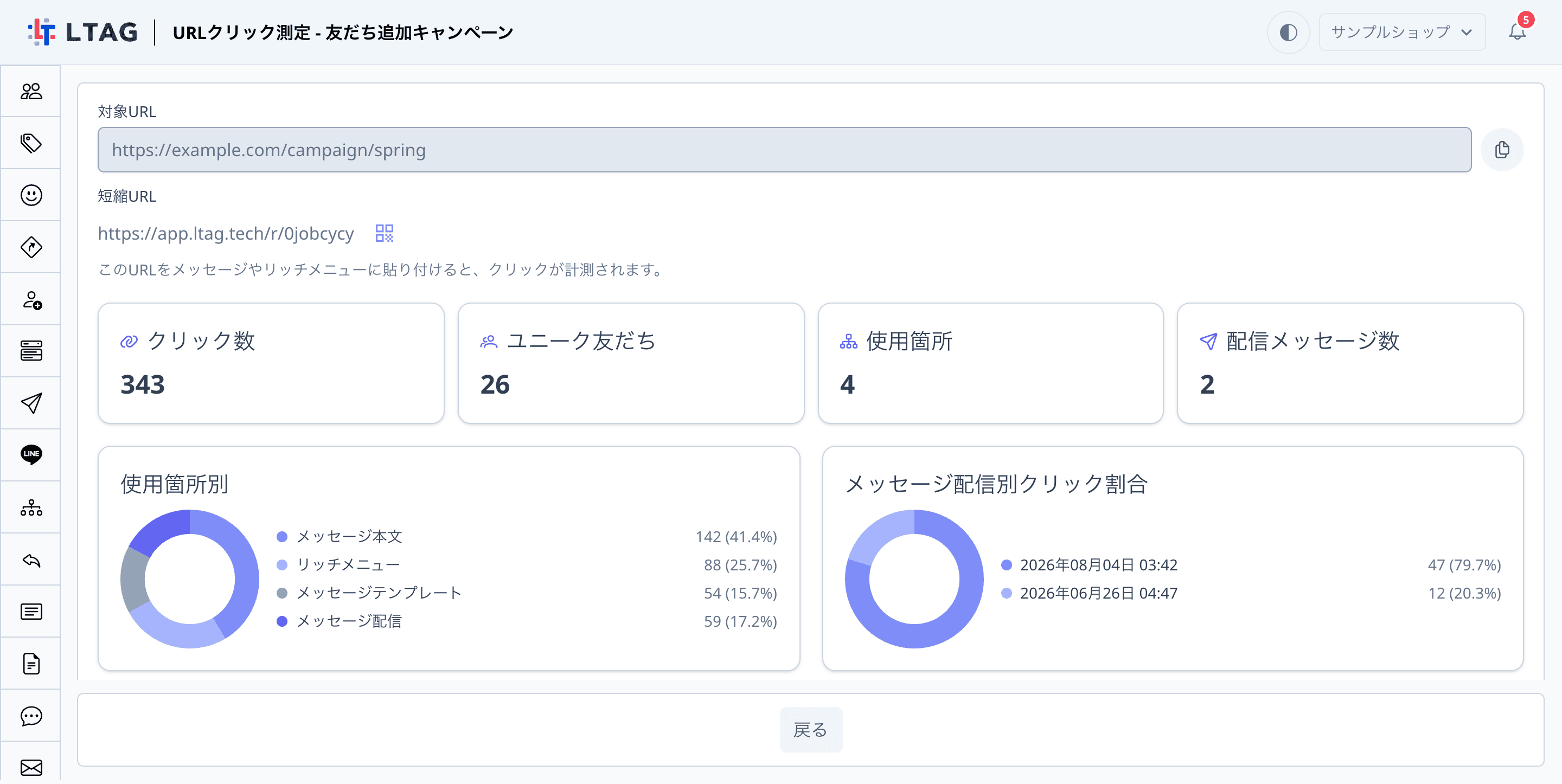Click the value 88 (25.7%)
This screenshot has width=1562, height=784.
[x=740, y=564]
